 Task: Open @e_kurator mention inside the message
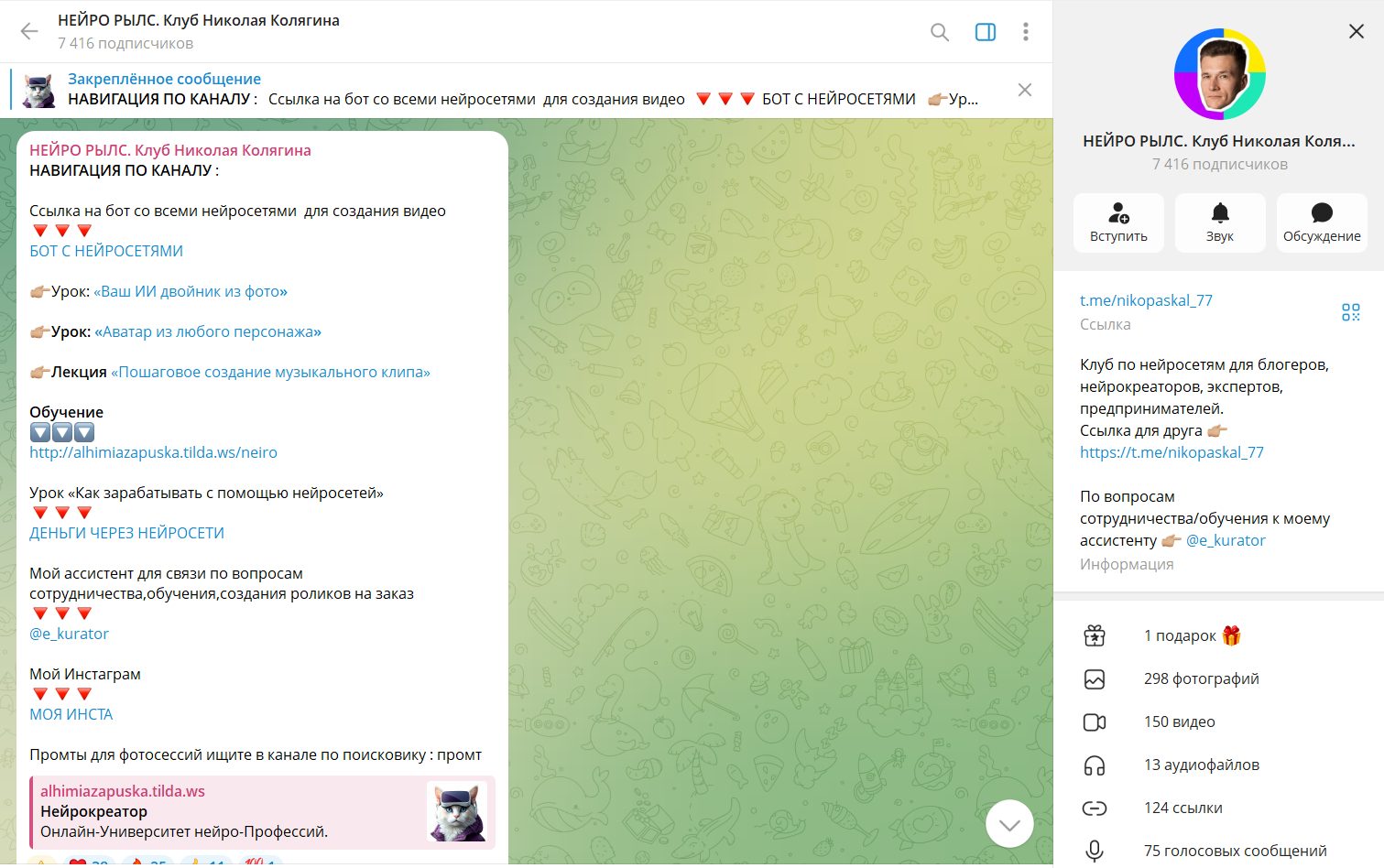pos(69,634)
